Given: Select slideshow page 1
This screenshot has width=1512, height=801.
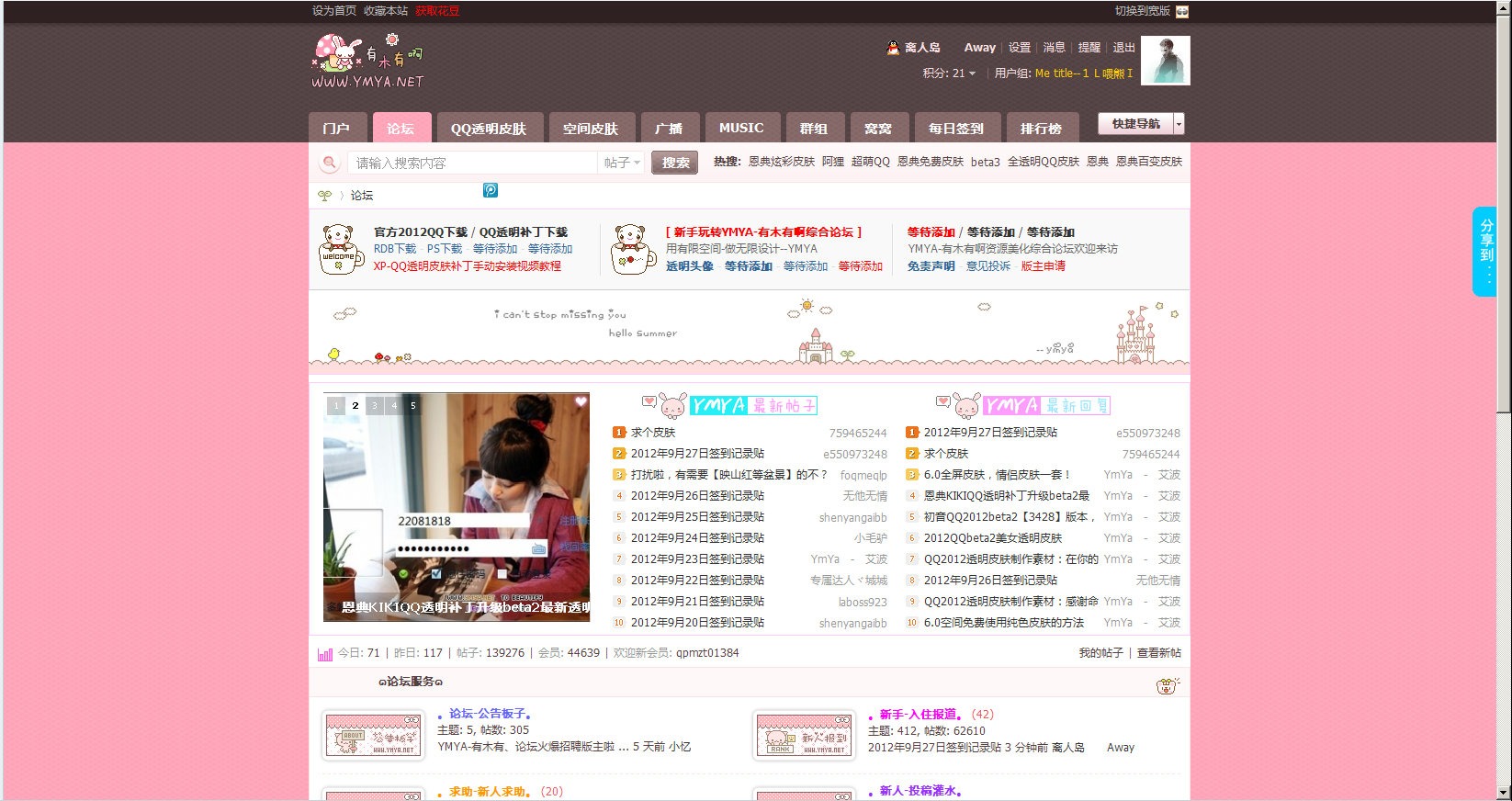Looking at the screenshot, I should click(x=336, y=405).
